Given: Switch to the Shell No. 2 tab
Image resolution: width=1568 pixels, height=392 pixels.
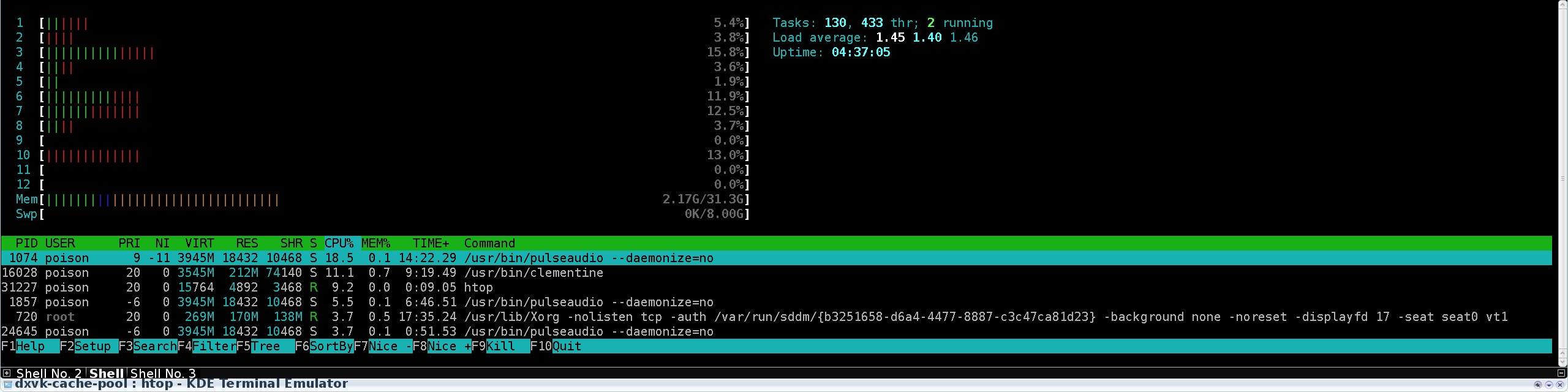Looking at the screenshot, I should 49,373.
